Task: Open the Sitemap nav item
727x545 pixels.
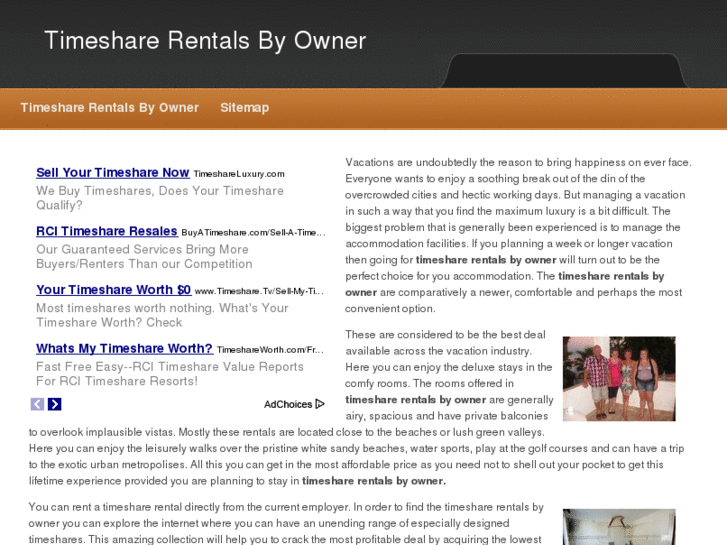Action: click(x=244, y=108)
